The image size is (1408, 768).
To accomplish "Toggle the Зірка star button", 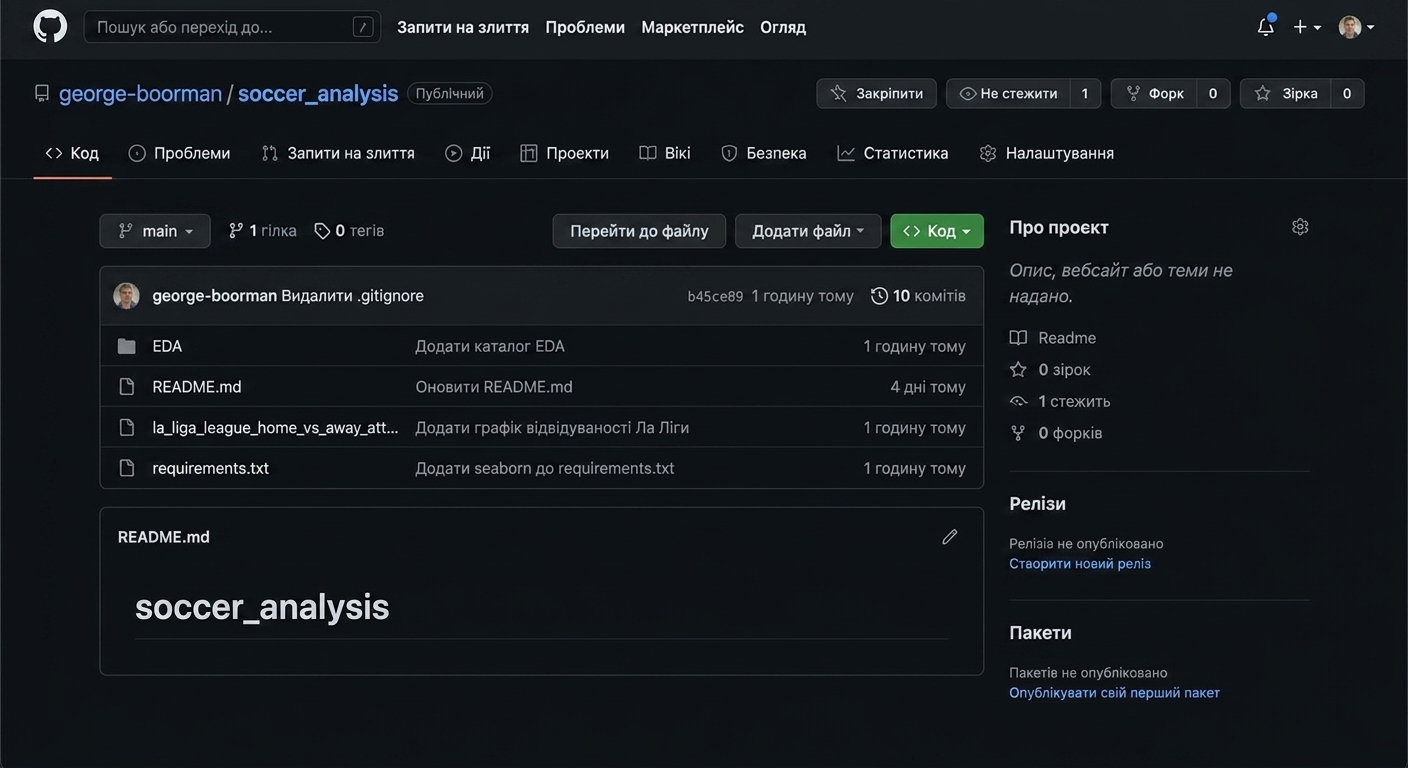I will pyautogui.click(x=1286, y=94).
